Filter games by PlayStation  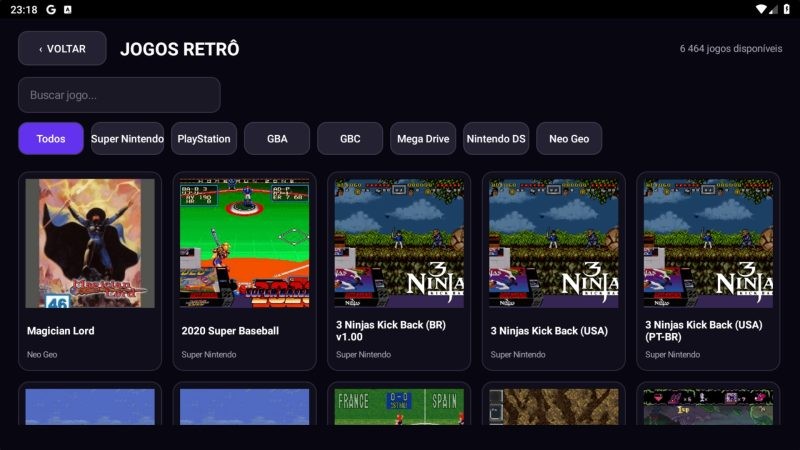point(204,138)
